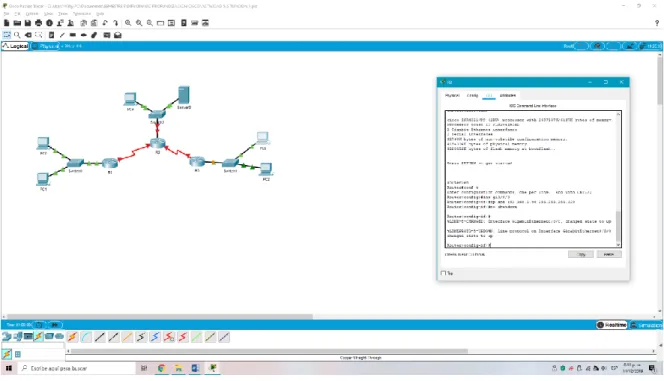
Task: Open a file using the folder icon
Action: (x=17, y=23)
